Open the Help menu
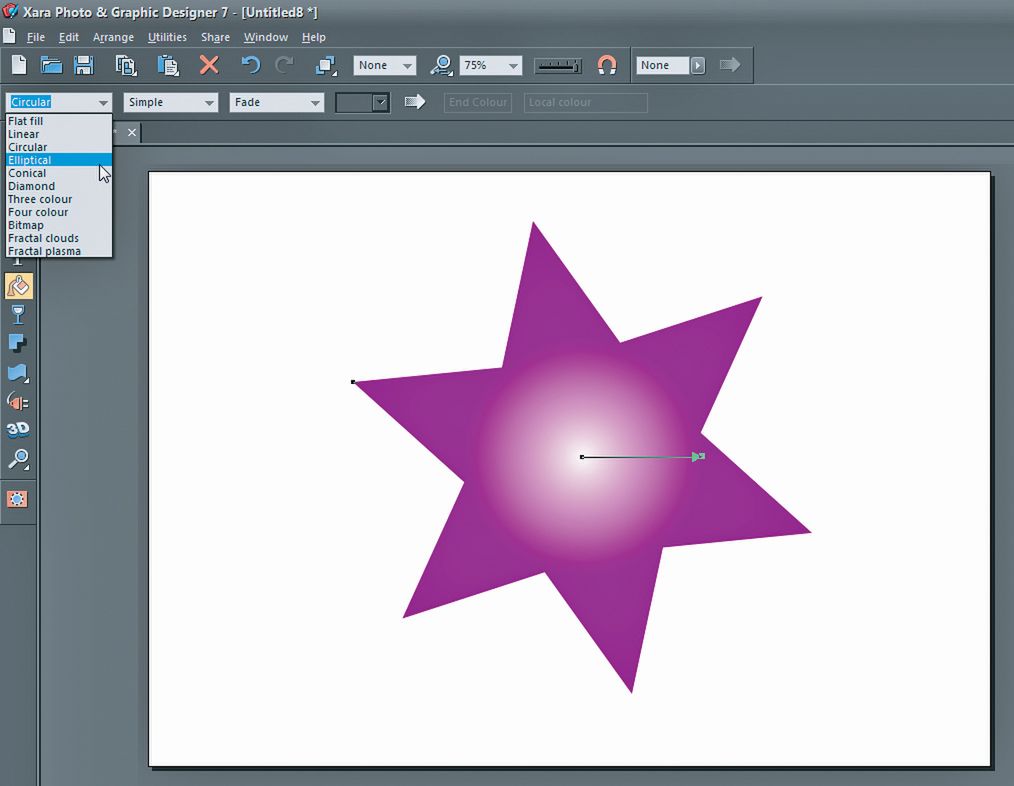Screen dimensions: 1014x786 (314, 38)
